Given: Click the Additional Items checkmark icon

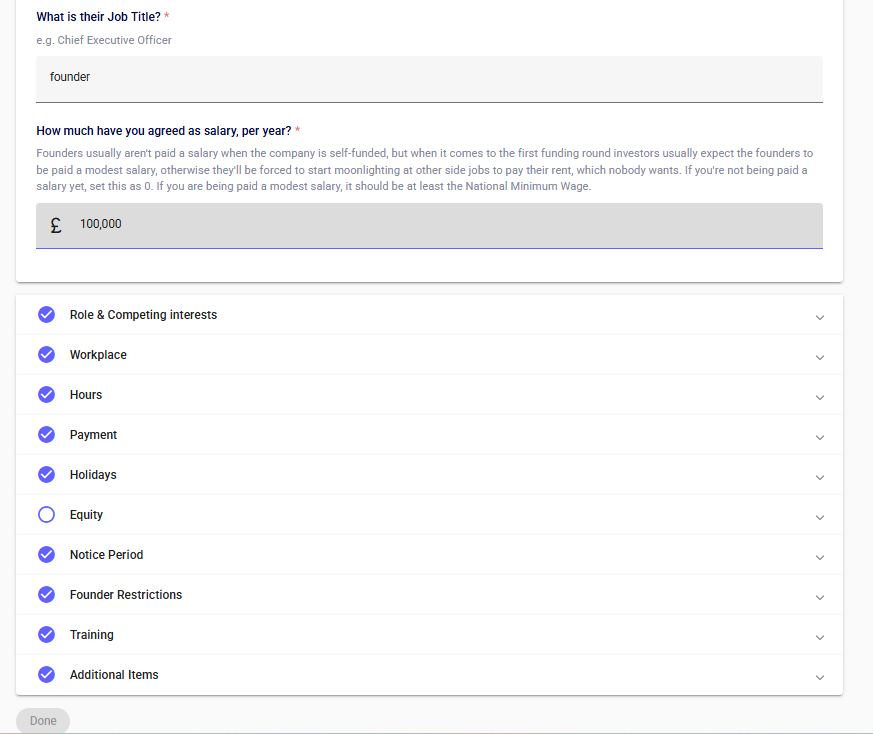Looking at the screenshot, I should [x=46, y=675].
